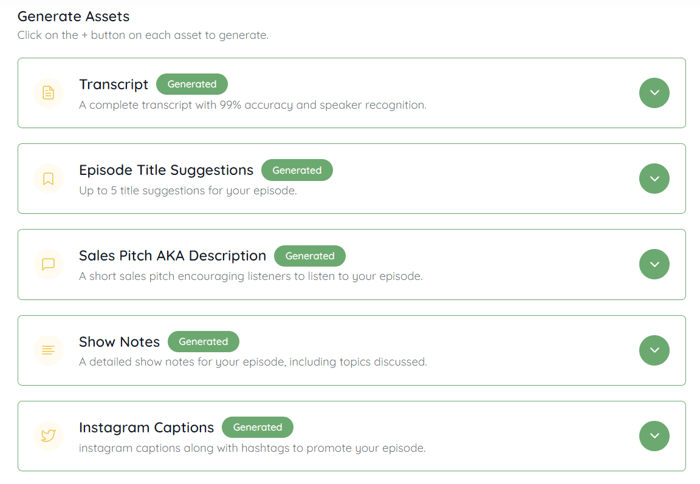The image size is (700, 484).
Task: Click the Instagram Captions bird icon
Action: coord(48,436)
